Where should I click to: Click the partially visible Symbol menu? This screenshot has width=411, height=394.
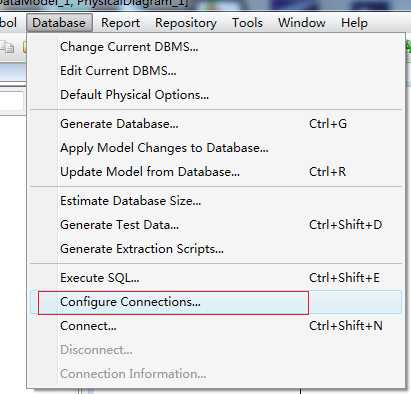(x=8, y=23)
